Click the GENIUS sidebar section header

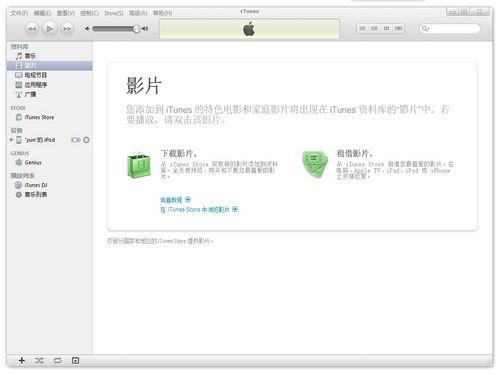coord(20,153)
